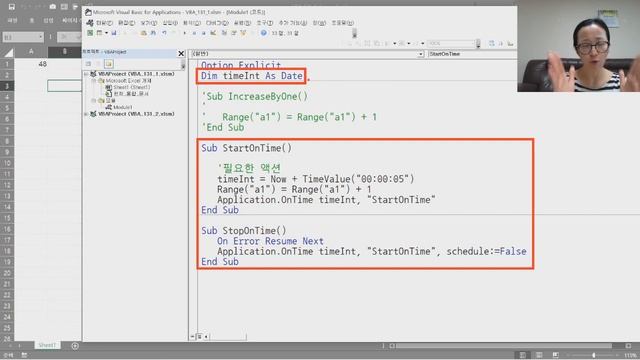640x360 pixels.
Task: Select column A header in Excel
Action: pyautogui.click(x=31, y=52)
